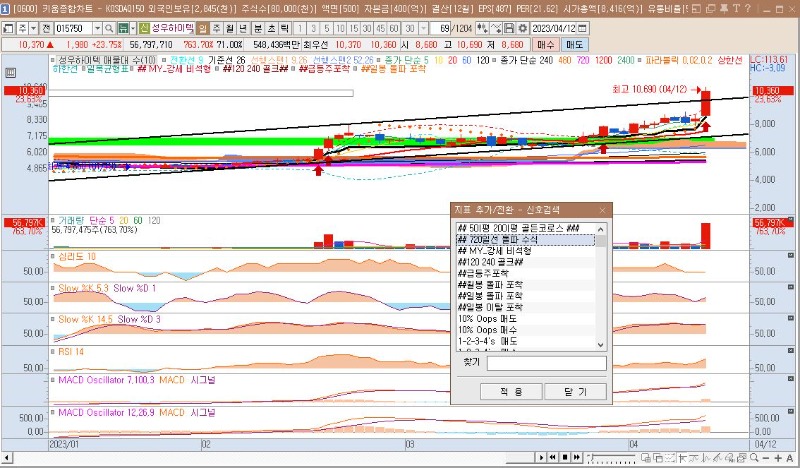Viewport: 800px width, 468px height.
Task: Select '## MY_강세 비석형' in signal list
Action: pyautogui.click(x=494, y=250)
